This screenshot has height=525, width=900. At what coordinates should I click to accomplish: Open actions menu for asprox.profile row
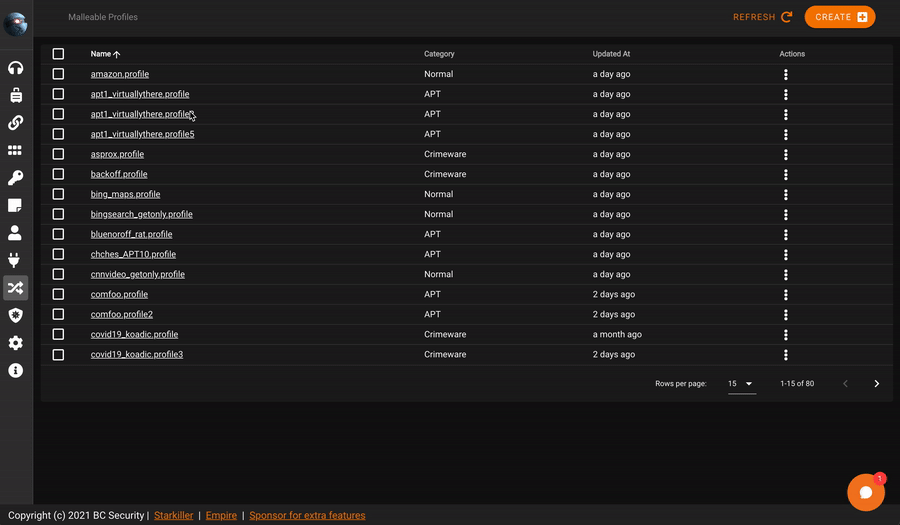point(786,154)
